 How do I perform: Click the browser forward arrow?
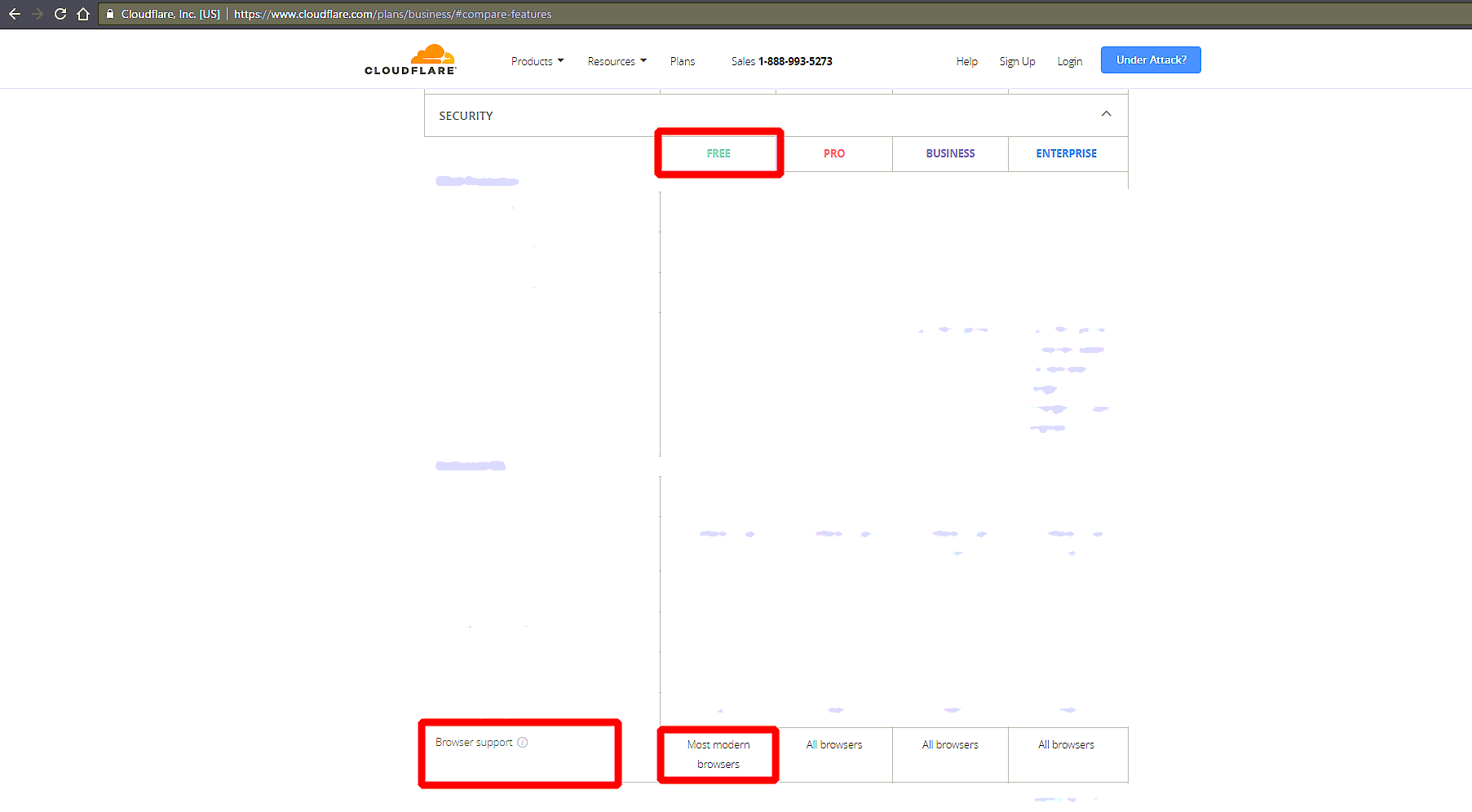tap(37, 14)
